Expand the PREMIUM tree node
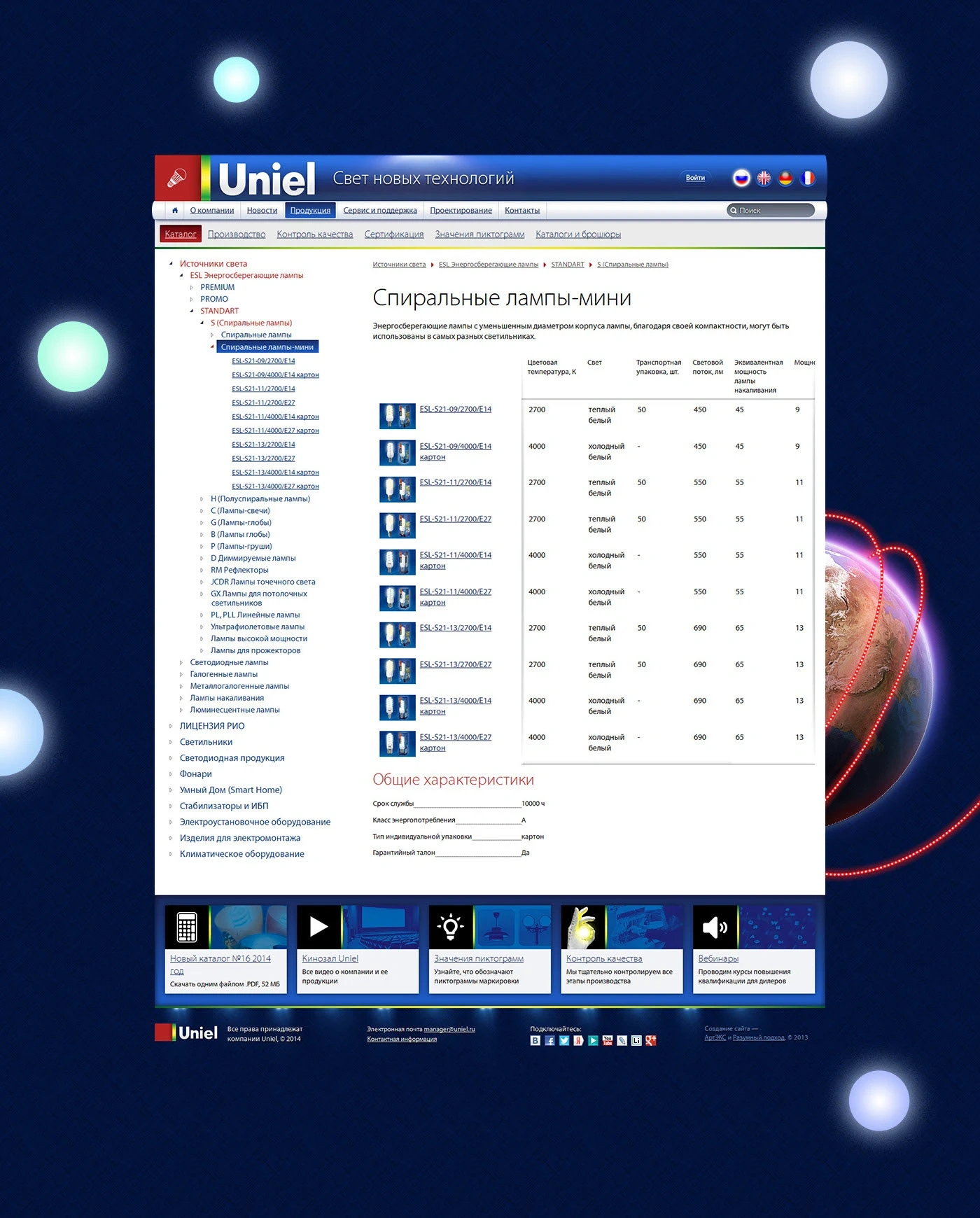980x1218 pixels. pos(192,288)
